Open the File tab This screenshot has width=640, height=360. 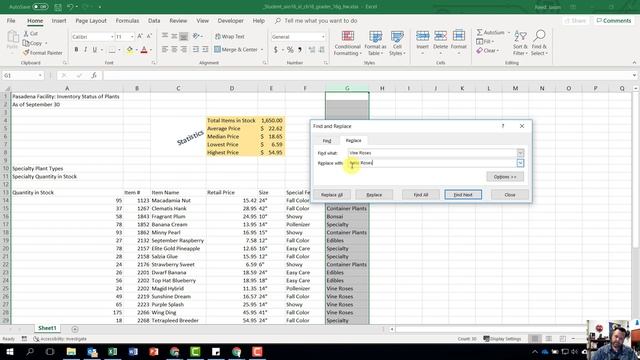pyautogui.click(x=11, y=20)
